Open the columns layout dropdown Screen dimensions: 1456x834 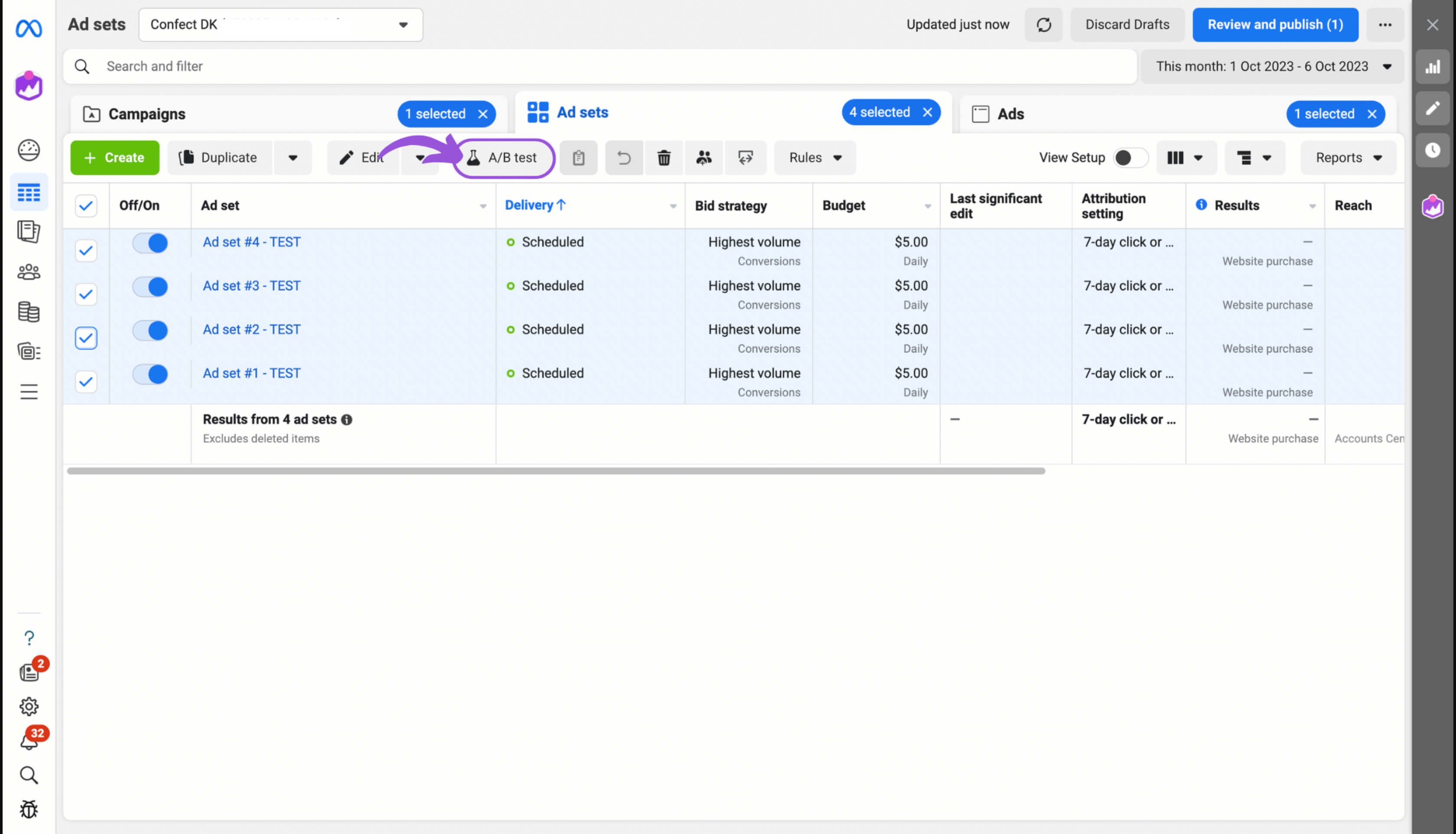1186,157
